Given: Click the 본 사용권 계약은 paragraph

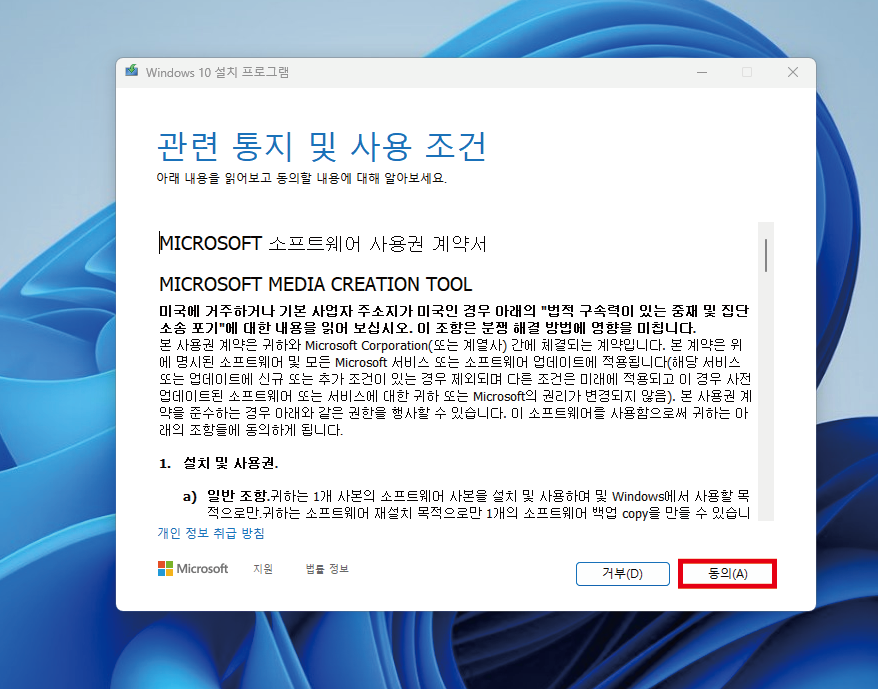Looking at the screenshot, I should (x=455, y=388).
